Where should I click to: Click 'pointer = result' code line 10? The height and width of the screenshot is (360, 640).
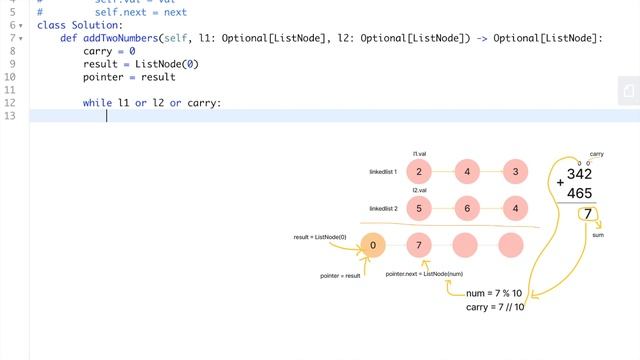(x=129, y=77)
